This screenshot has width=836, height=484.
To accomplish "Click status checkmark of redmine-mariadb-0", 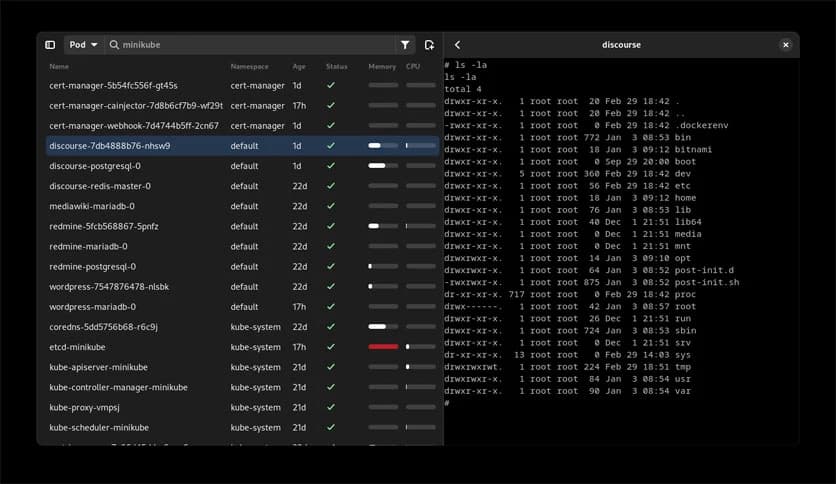I will pos(331,246).
